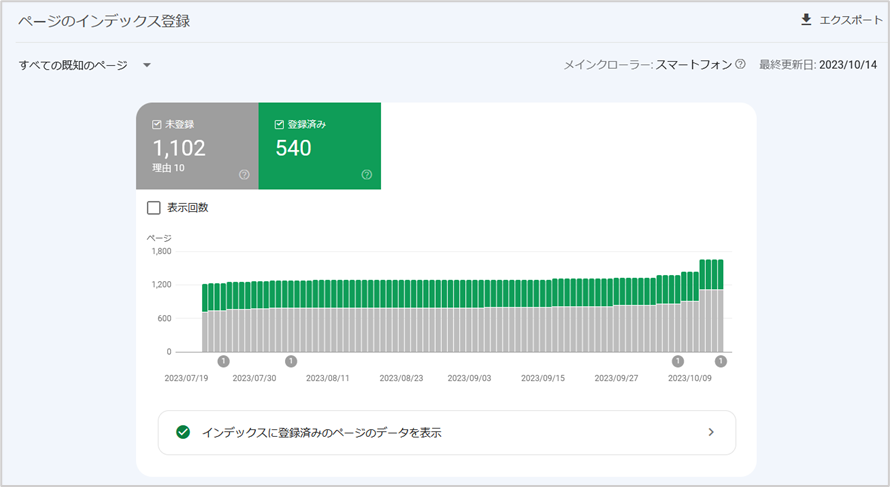
Task: Open help icon in 未登録 card
Action: [244, 174]
